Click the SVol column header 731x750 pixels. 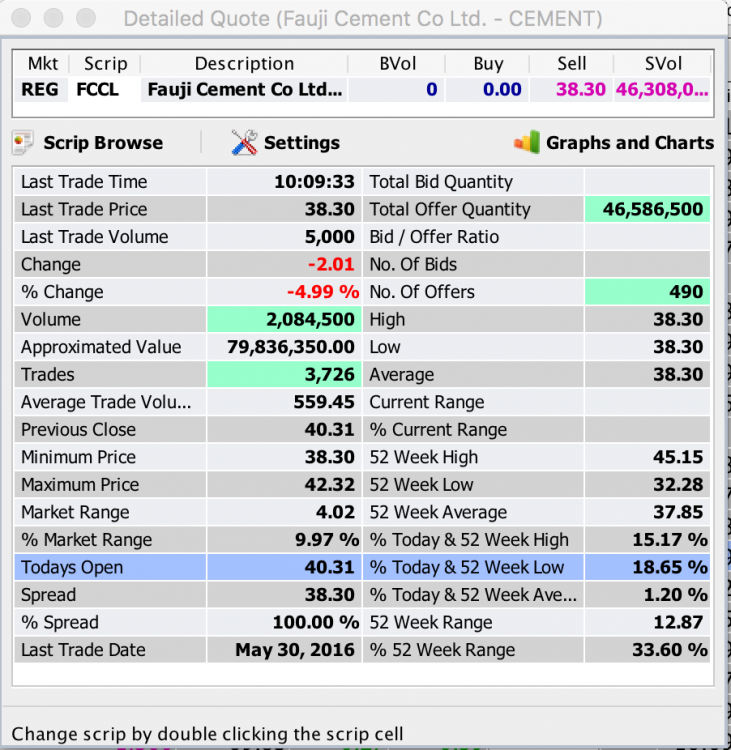(663, 63)
